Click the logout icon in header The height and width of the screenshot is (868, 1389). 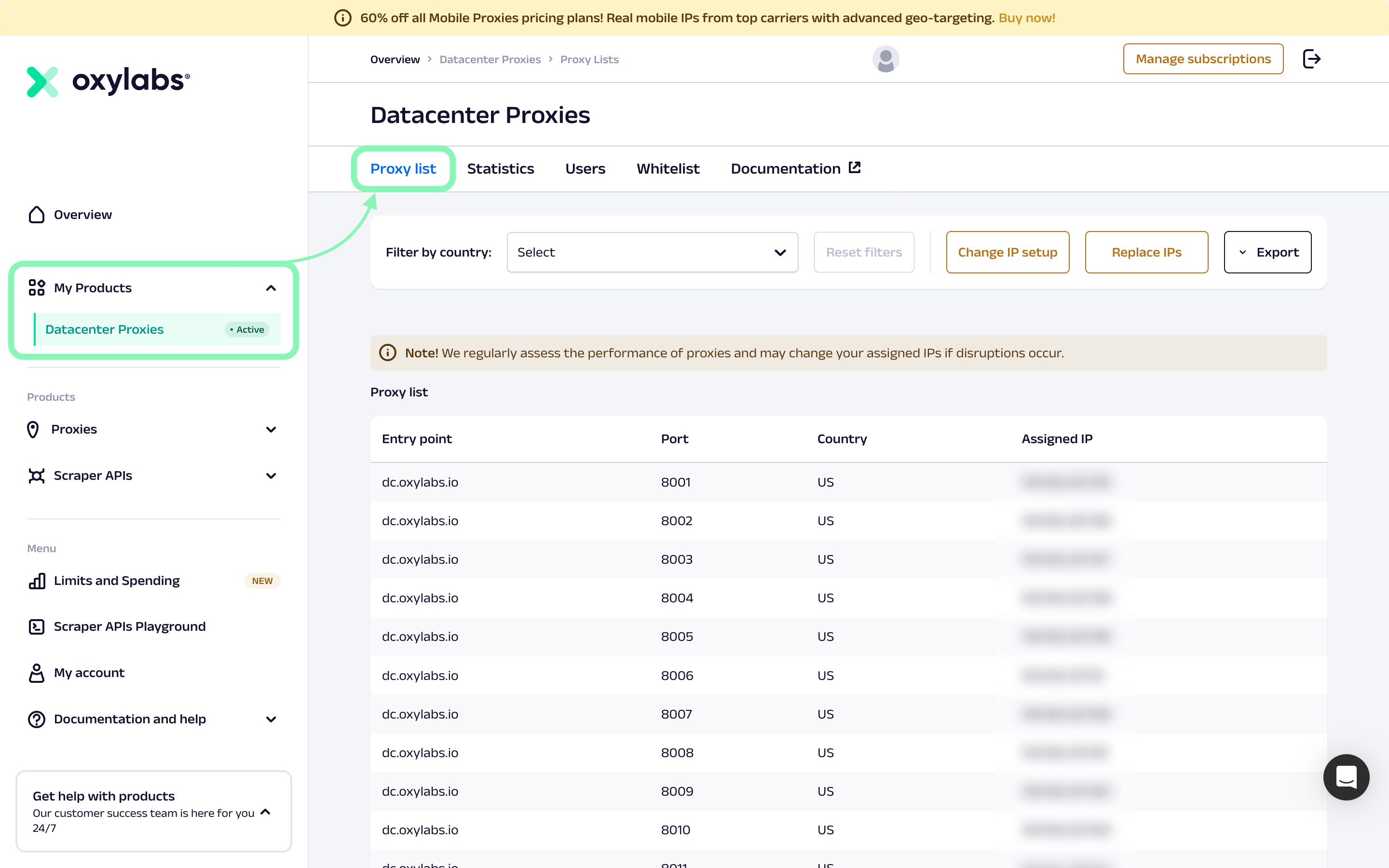[x=1311, y=58]
